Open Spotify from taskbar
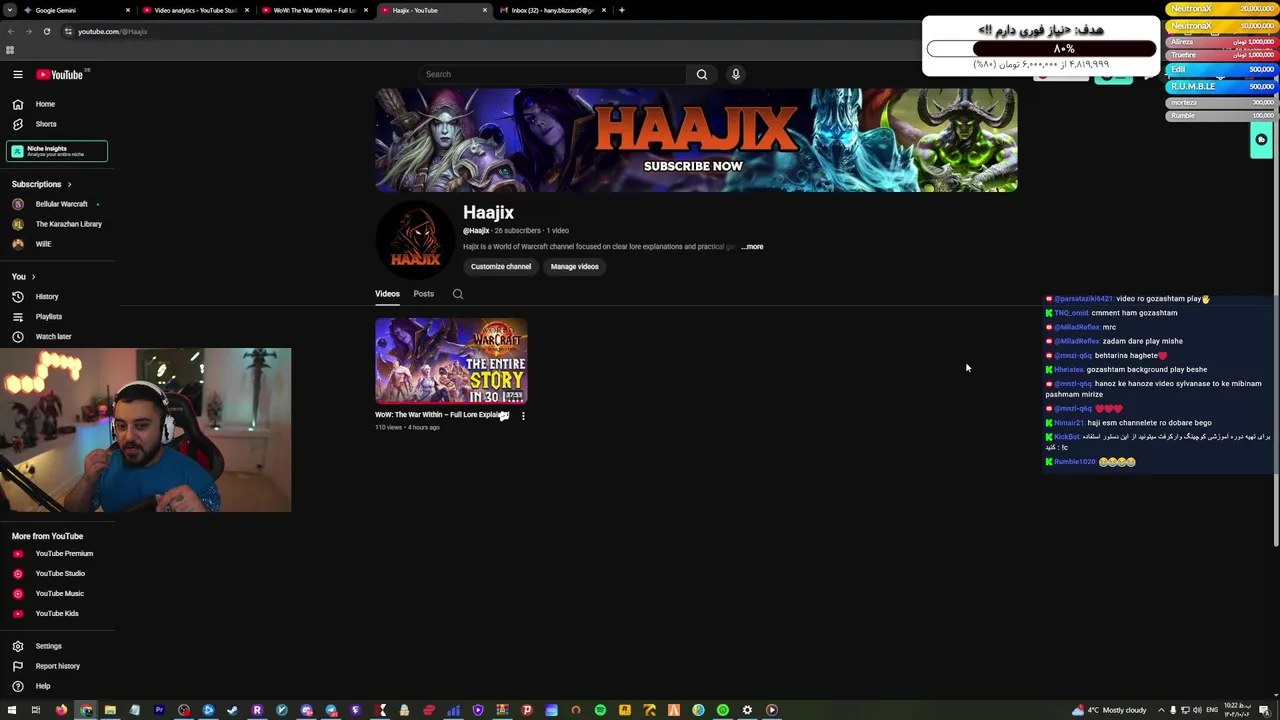 coord(600,710)
